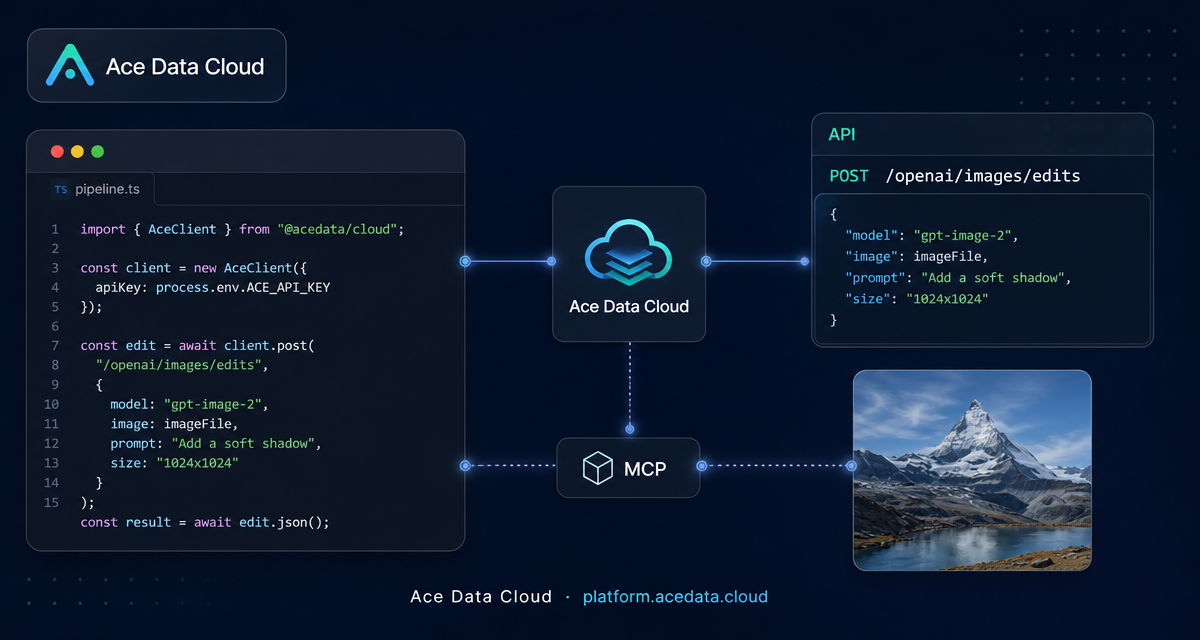The height and width of the screenshot is (640, 1200).
Task: Click the Ace Data Cloud logo icon
Action: point(70,65)
